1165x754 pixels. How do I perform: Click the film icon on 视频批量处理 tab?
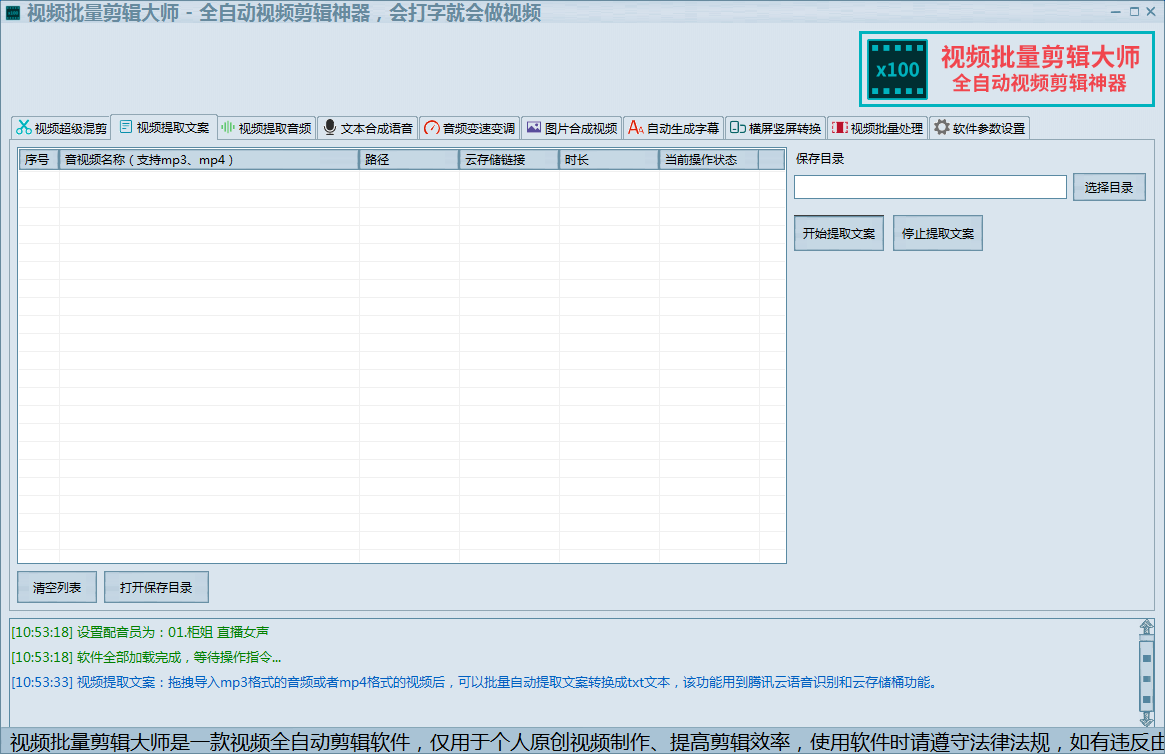pos(839,128)
